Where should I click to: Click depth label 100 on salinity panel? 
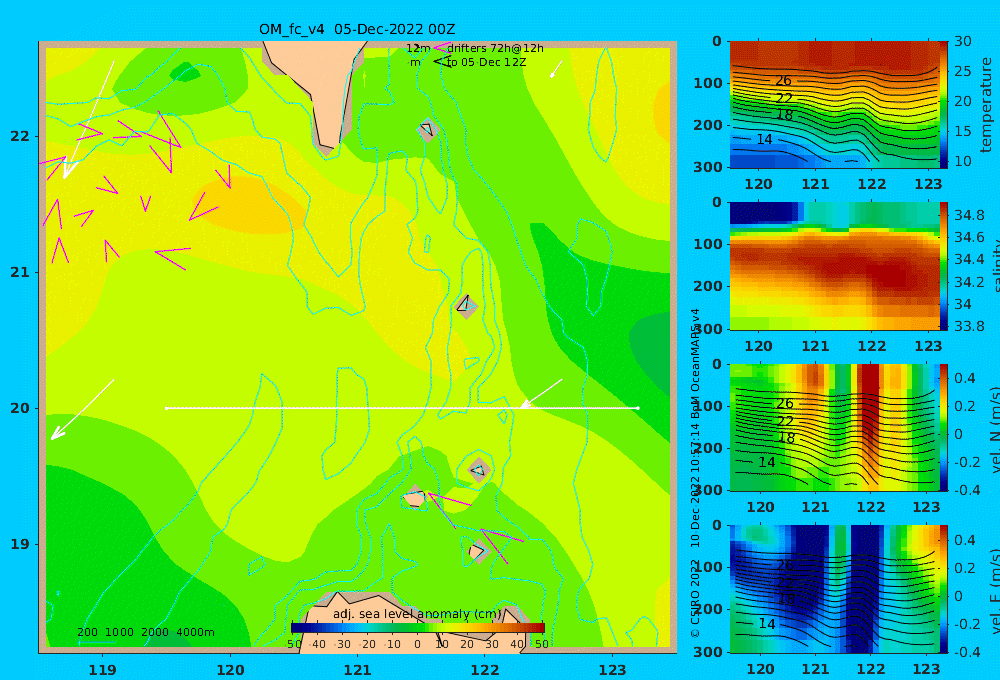pos(709,244)
